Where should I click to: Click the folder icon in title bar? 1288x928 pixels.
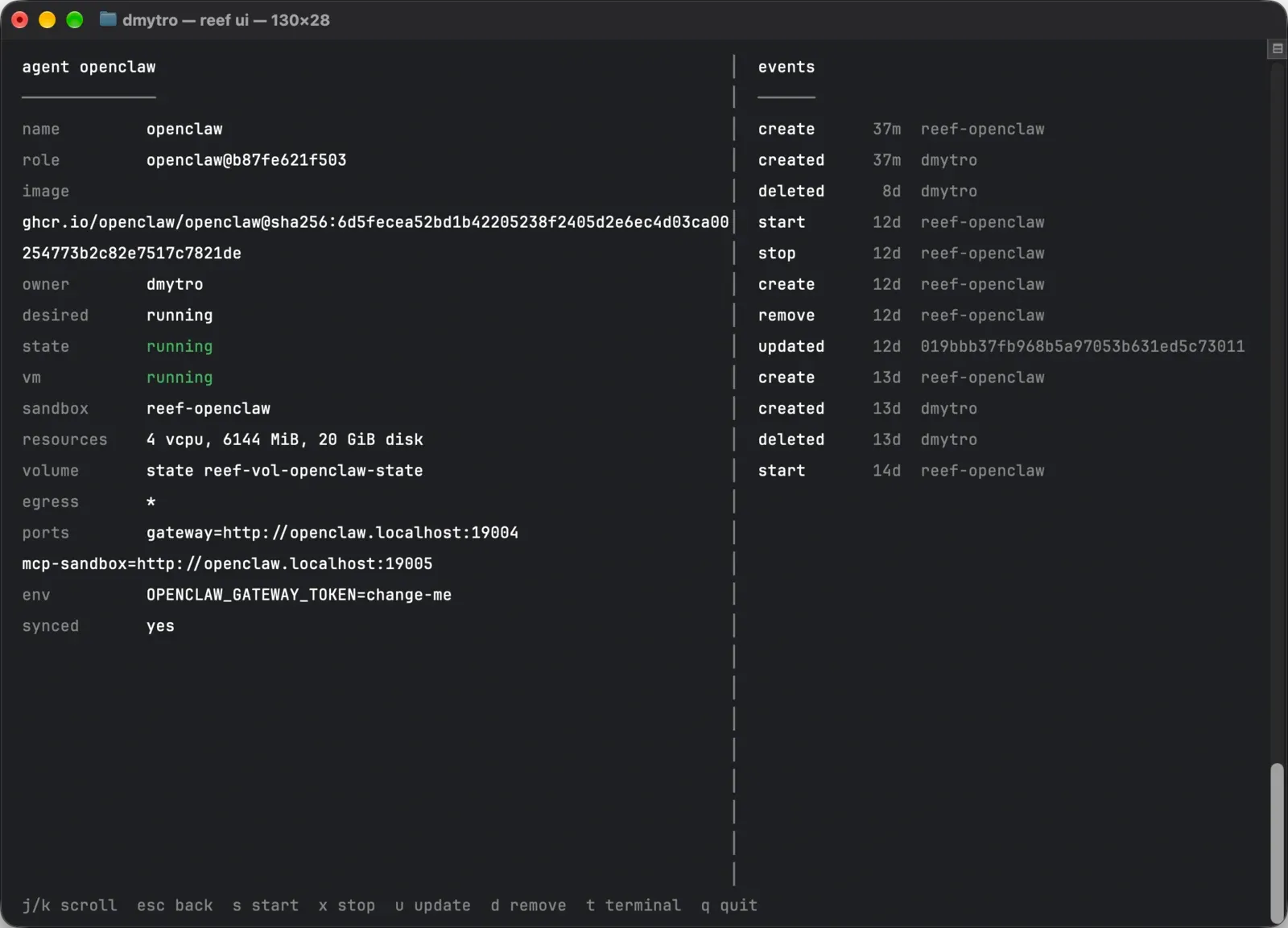(x=108, y=19)
